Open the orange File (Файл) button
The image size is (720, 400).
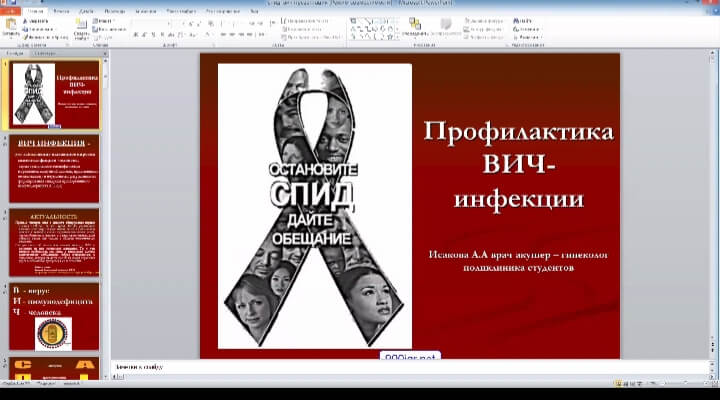pyautogui.click(x=10, y=9)
